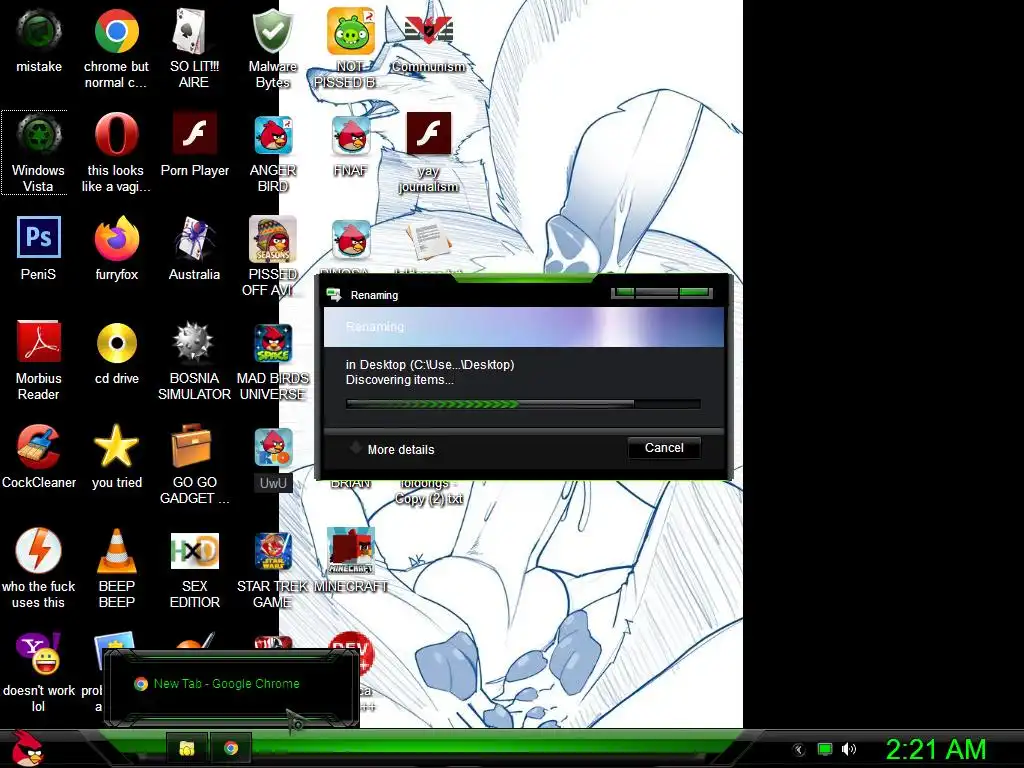Open the HxD hex editor icon
The width and height of the screenshot is (1024, 768).
(x=194, y=551)
